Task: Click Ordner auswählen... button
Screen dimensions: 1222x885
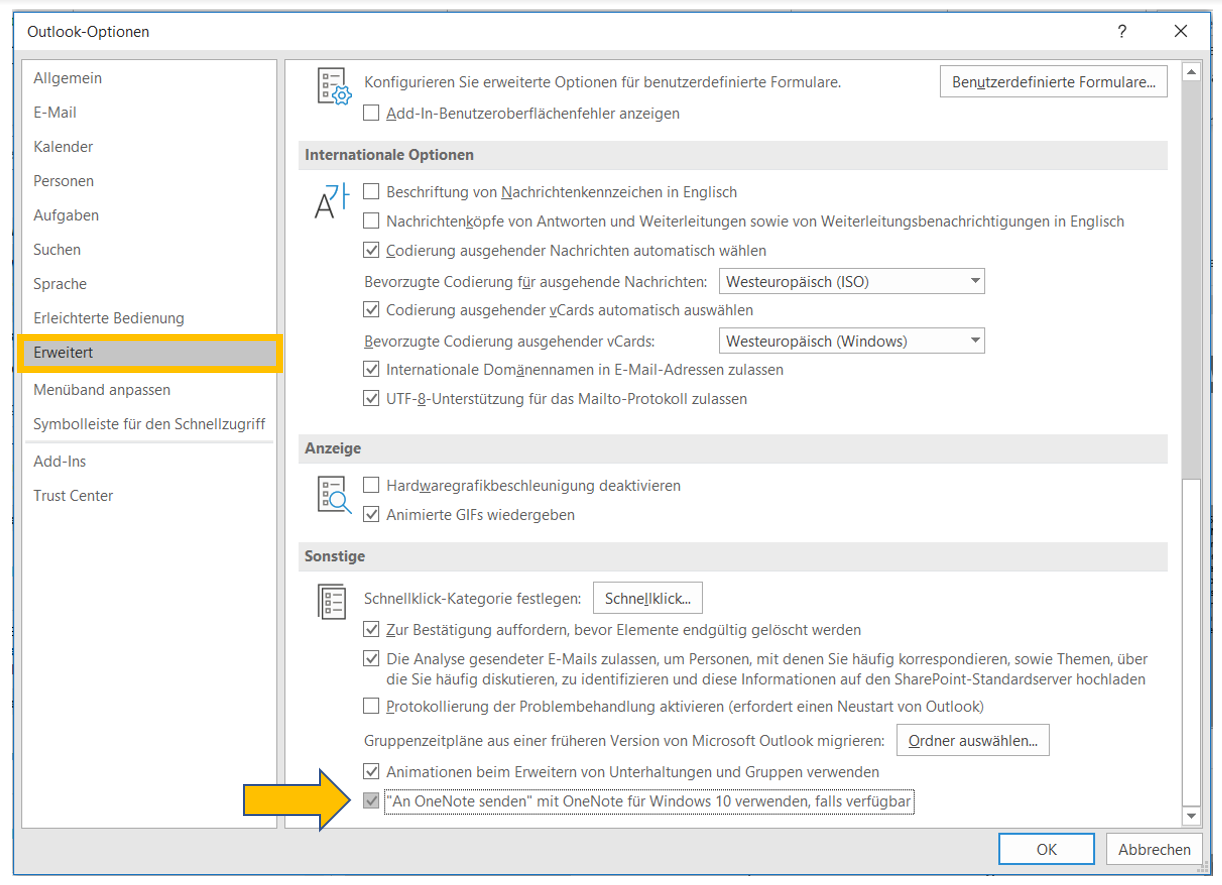Action: (x=973, y=740)
